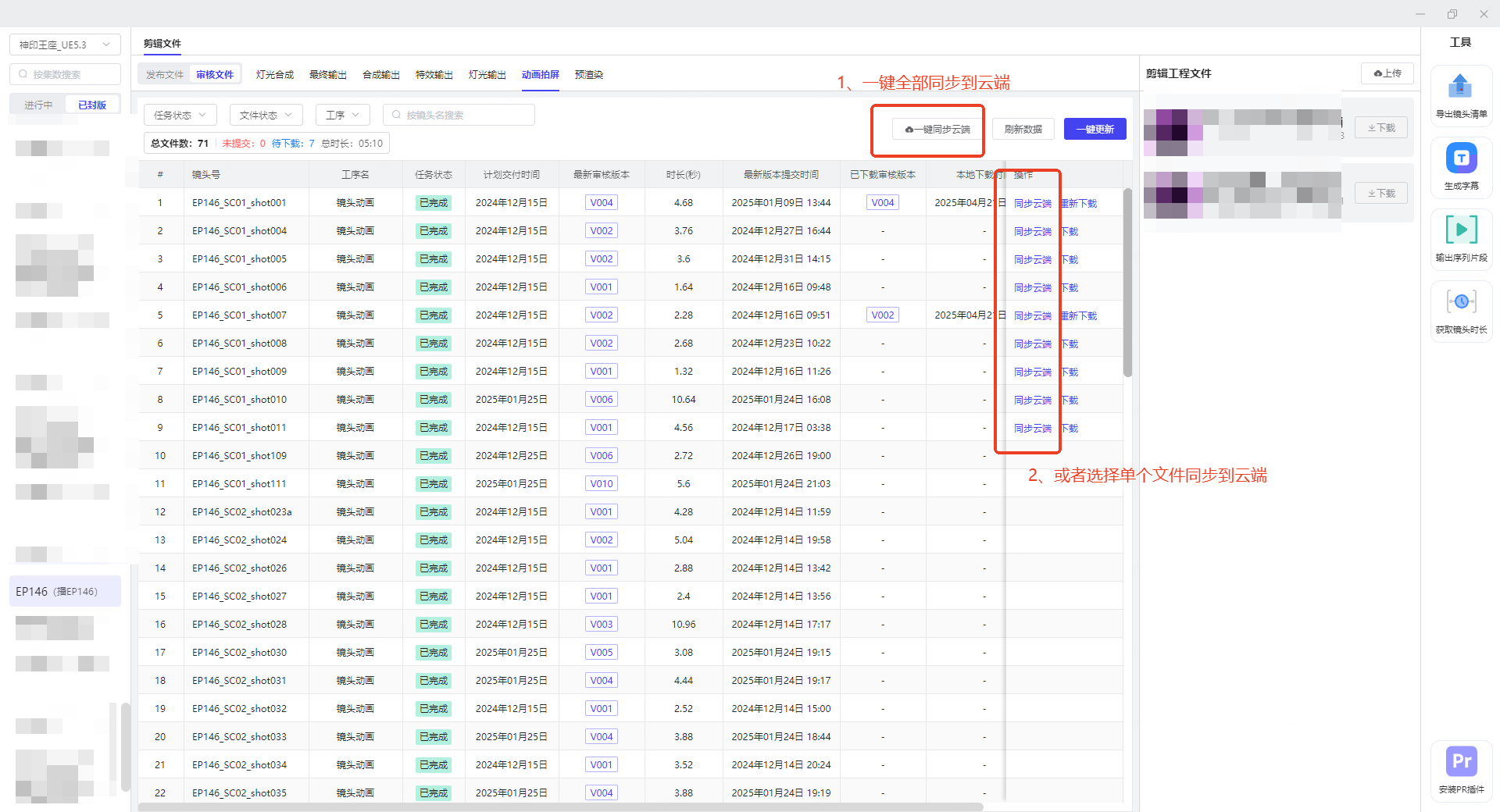Click the blue 一键更新 button
Viewport: 1500px width, 812px height.
pos(1095,129)
